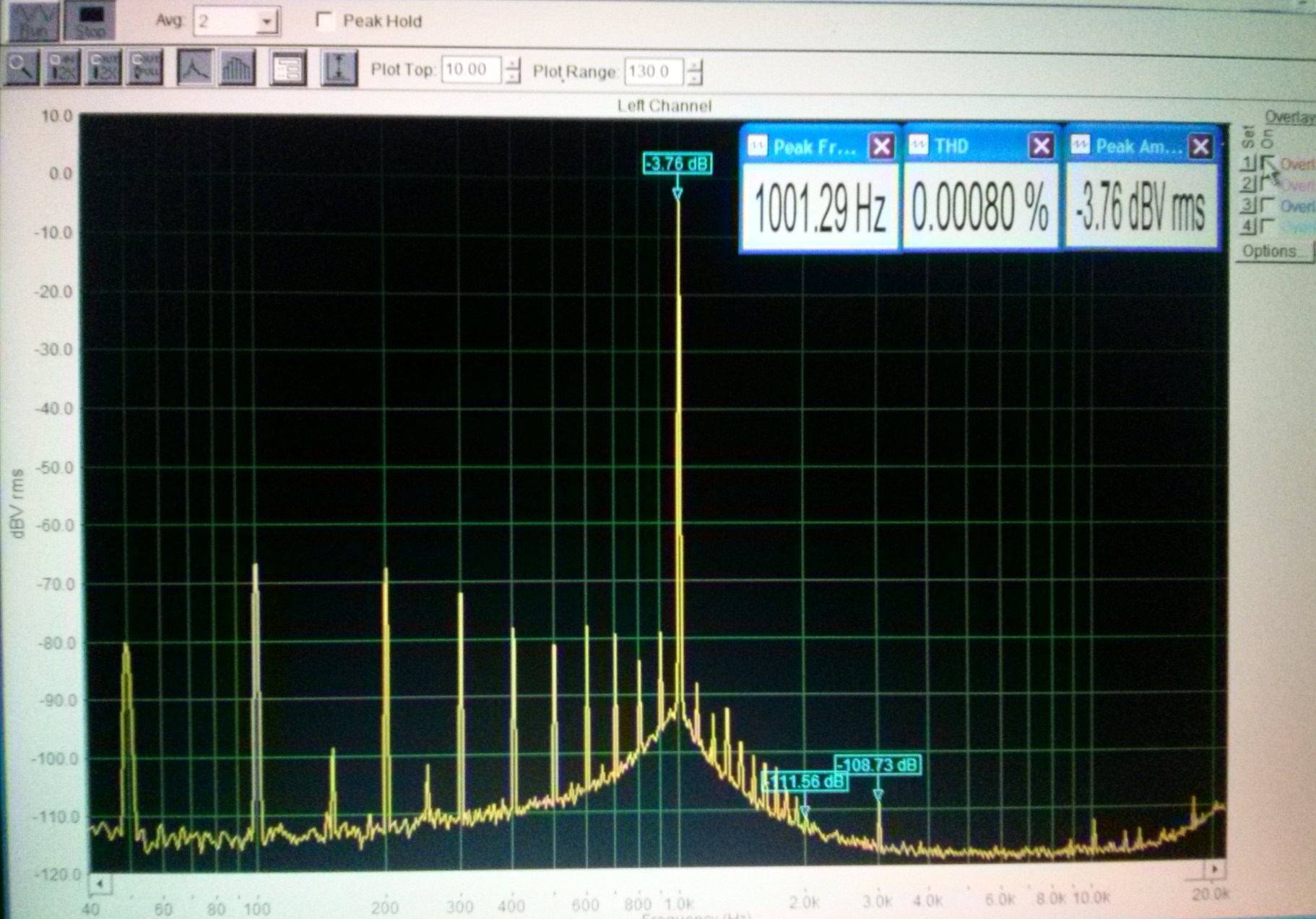
Task: Toggle overlay 2 On checkbox
Action: (1267, 184)
